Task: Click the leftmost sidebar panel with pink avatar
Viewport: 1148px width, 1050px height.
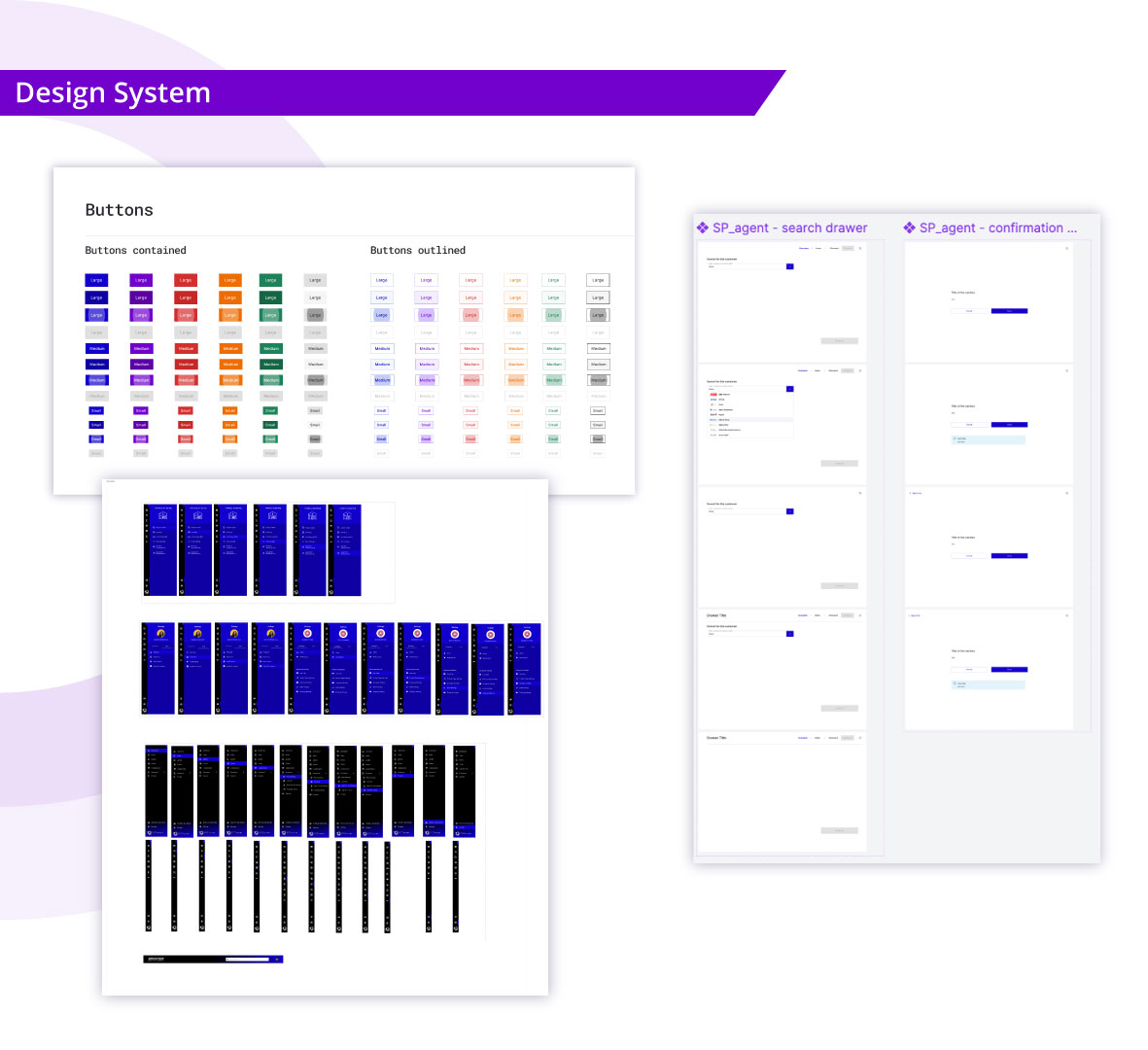Action: point(304,669)
